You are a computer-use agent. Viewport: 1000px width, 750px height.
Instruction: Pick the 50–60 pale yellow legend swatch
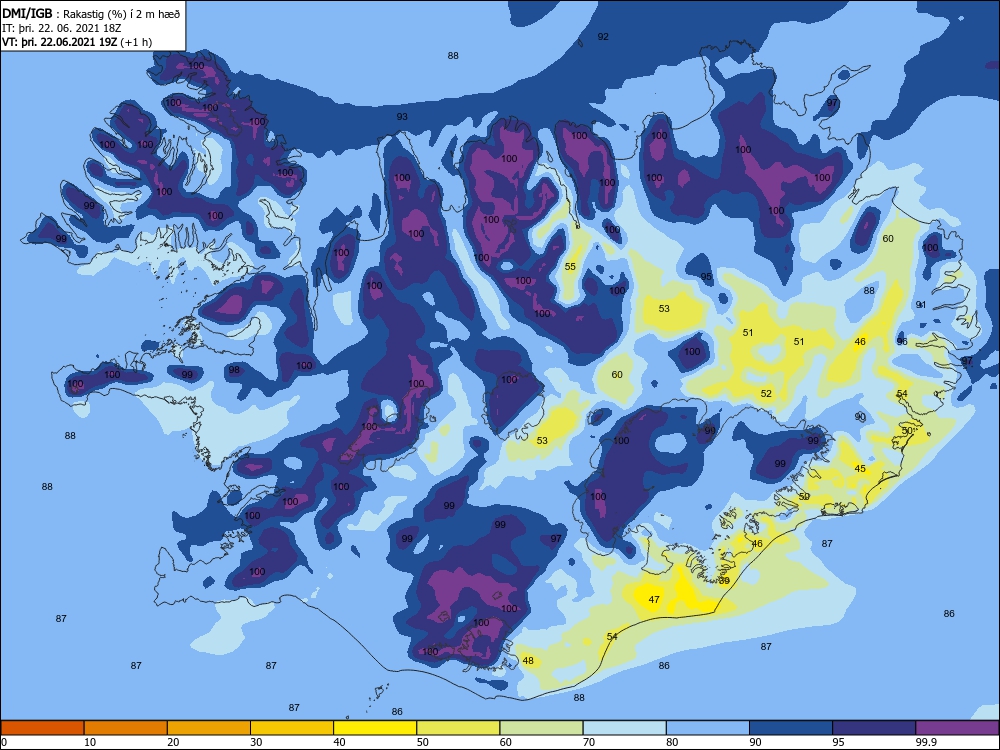coord(458,728)
